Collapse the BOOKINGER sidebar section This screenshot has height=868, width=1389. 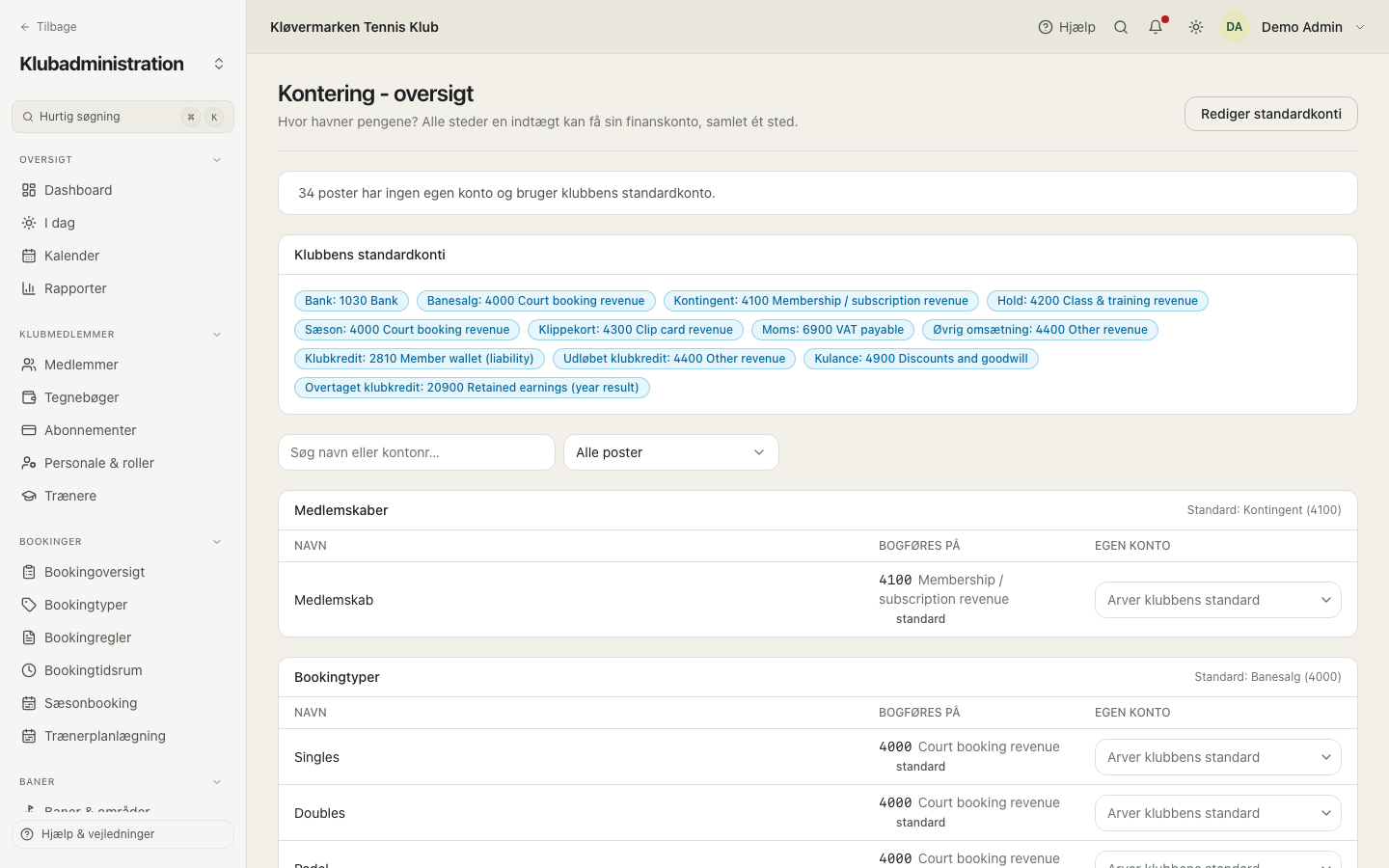click(217, 542)
